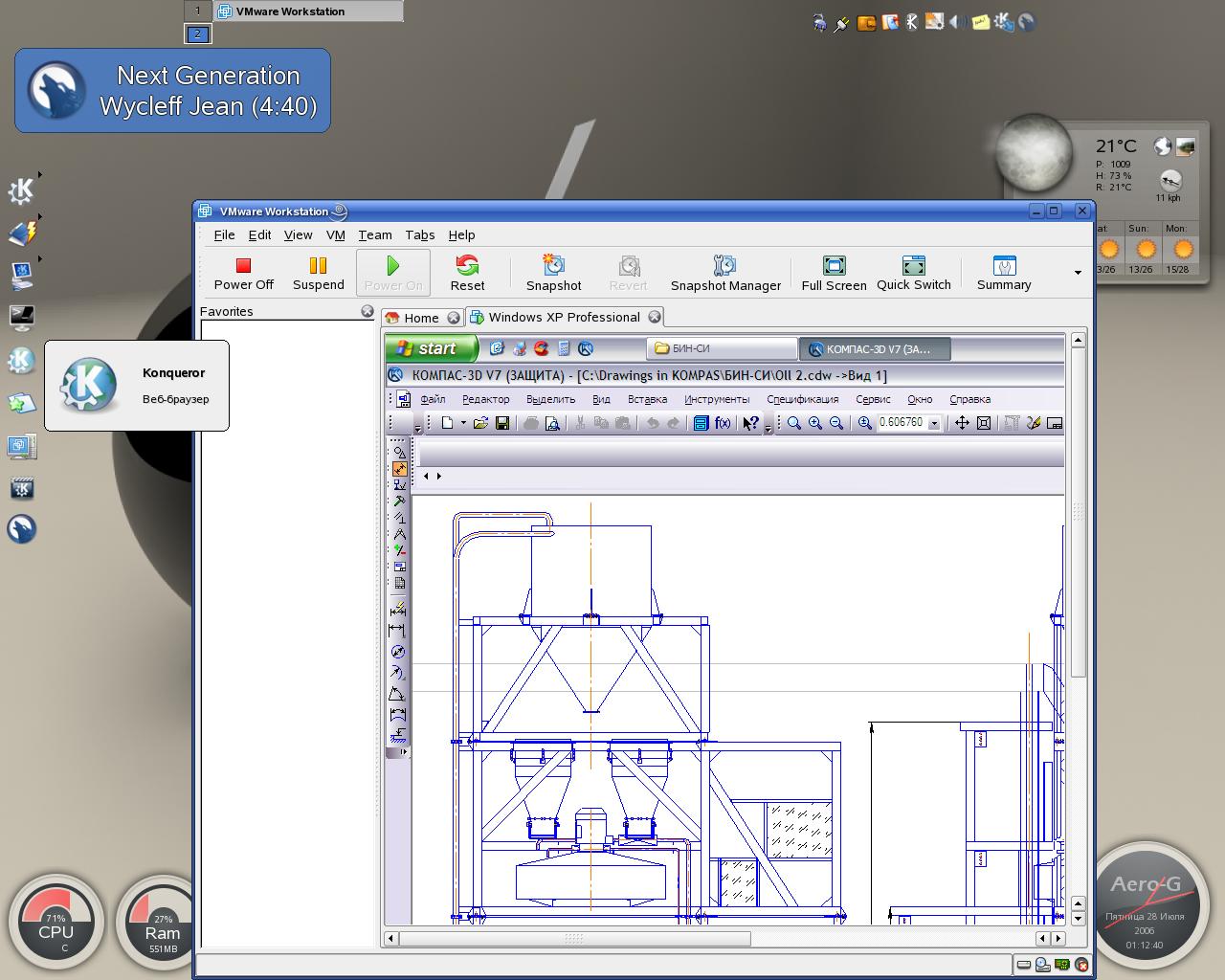This screenshot has width=1225, height=980.
Task: Click the New document icon in KOMPAS
Action: click(447, 423)
